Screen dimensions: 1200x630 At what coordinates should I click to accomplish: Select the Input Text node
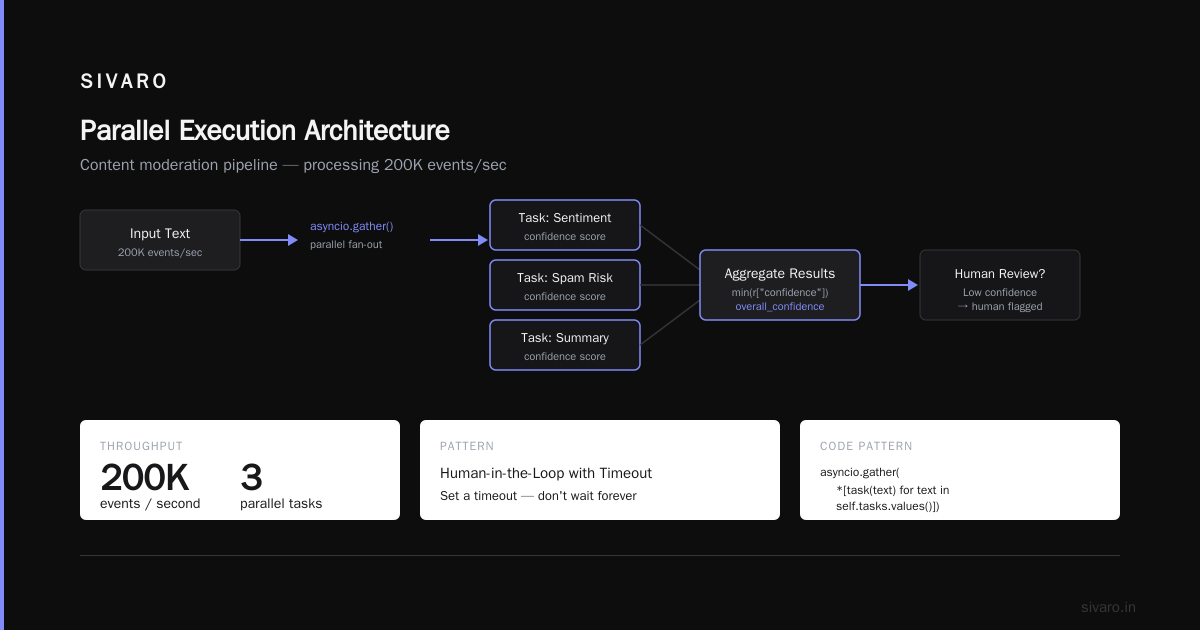point(160,240)
